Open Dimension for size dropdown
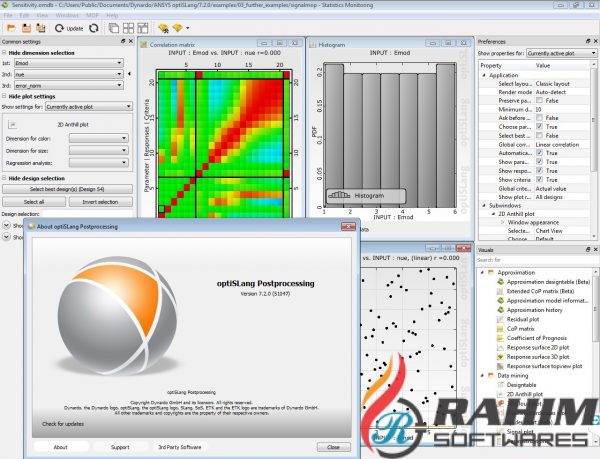 tap(99, 151)
